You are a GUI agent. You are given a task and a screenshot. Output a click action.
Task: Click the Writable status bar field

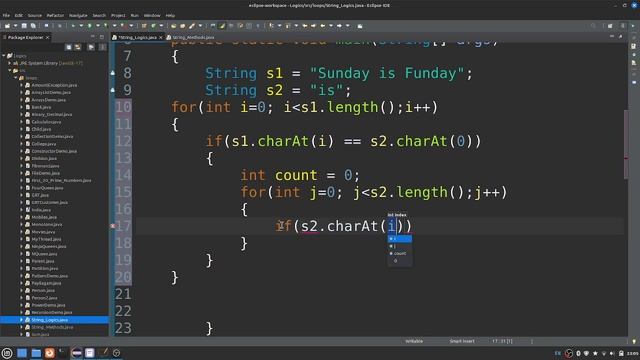click(x=414, y=341)
